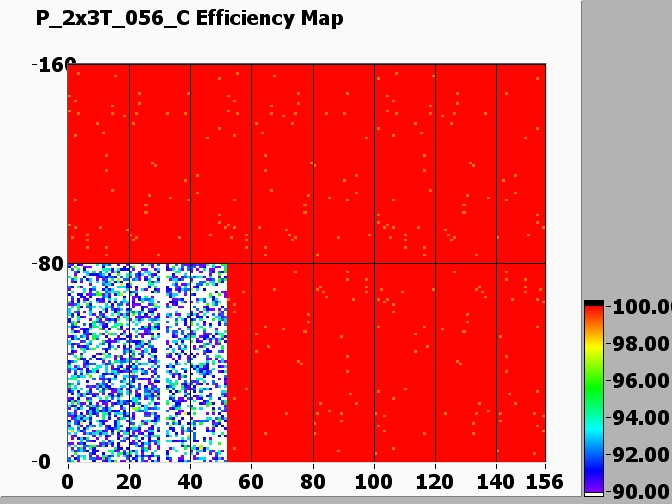Select the 90.00 label on the color legend
Viewport: 672px width, 504px height.
click(x=640, y=491)
